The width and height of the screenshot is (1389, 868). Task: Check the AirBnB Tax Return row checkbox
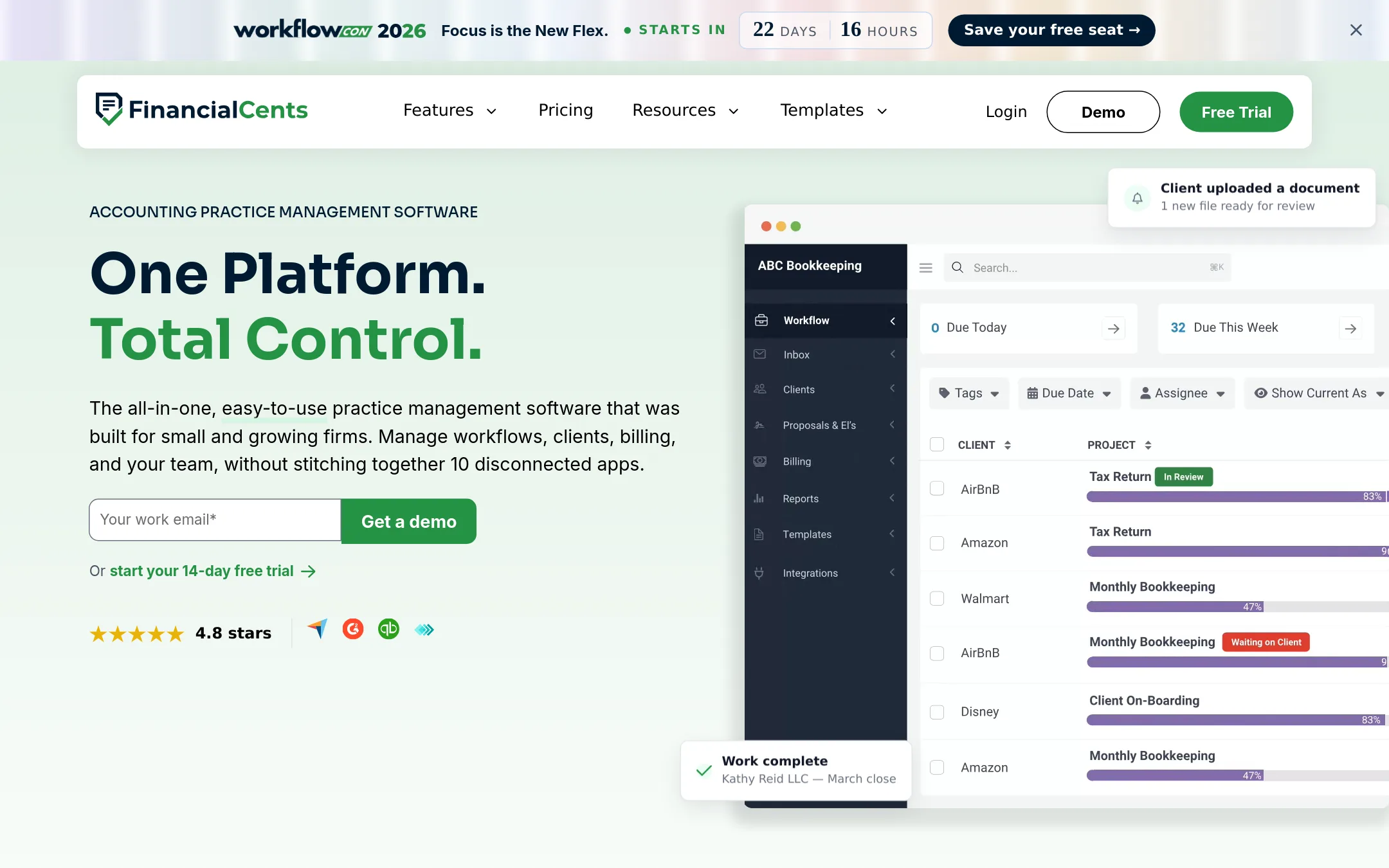[937, 489]
